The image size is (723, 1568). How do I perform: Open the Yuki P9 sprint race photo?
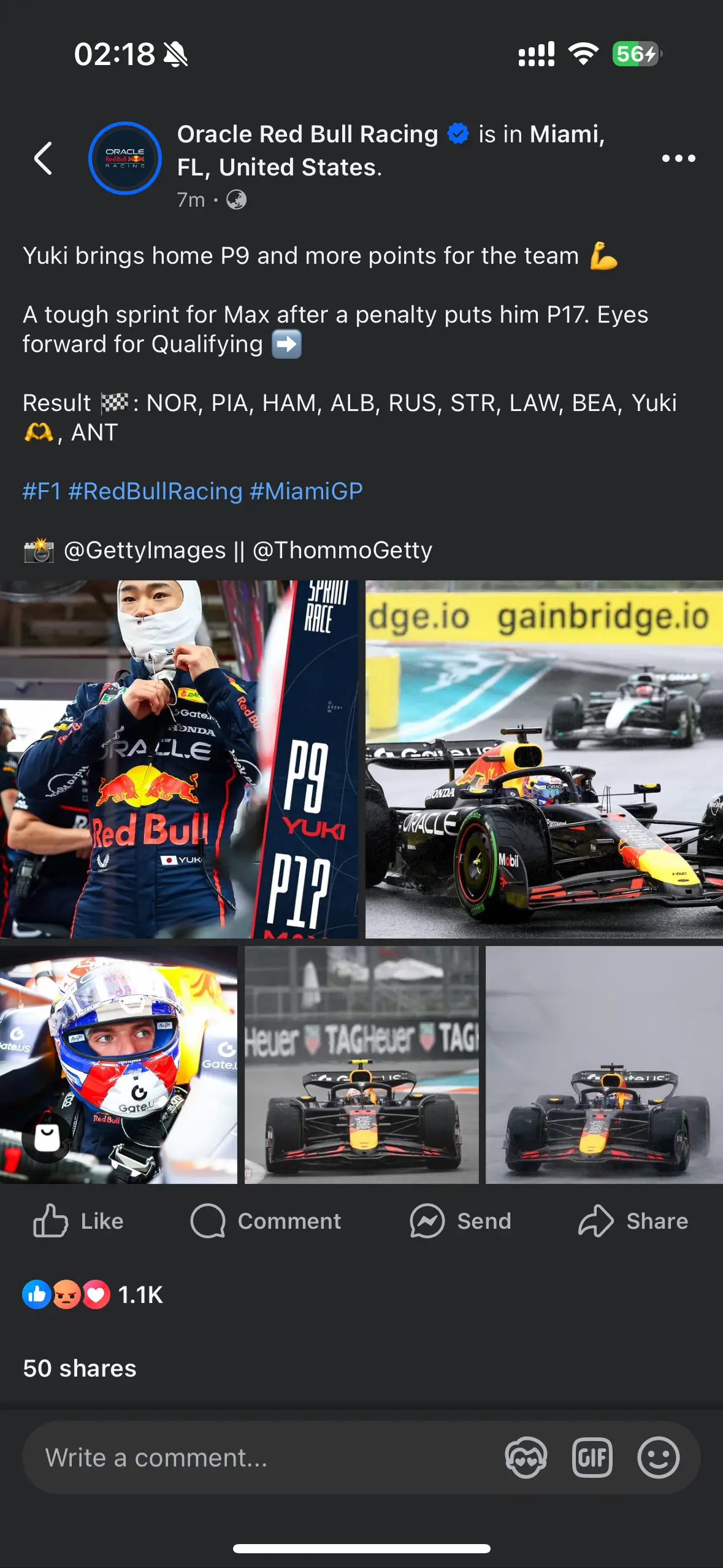click(x=179, y=759)
